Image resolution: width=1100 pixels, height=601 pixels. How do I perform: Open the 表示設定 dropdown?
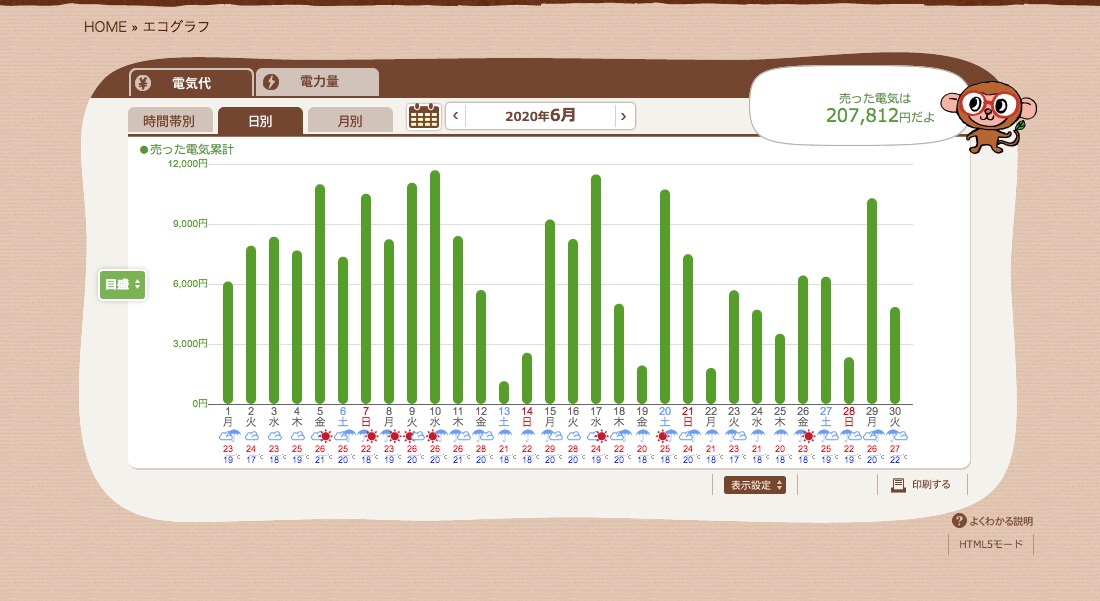[755, 485]
